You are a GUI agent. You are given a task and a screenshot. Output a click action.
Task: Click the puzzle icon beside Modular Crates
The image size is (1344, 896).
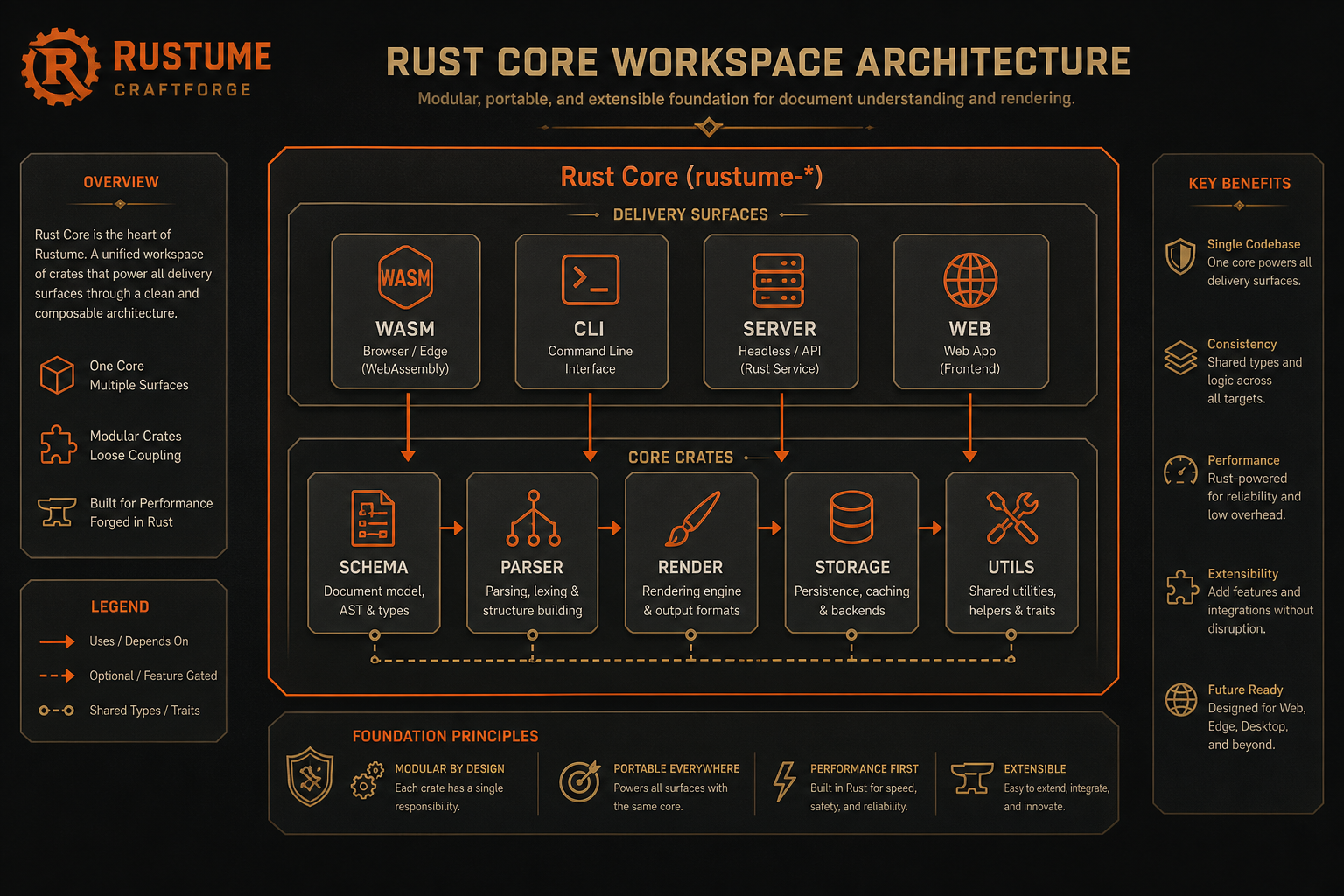coord(58,444)
